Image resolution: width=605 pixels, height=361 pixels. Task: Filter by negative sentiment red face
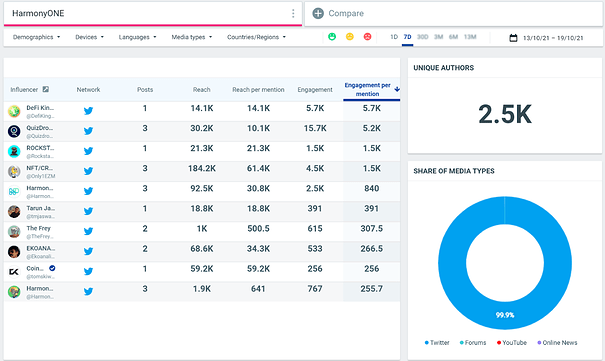point(367,37)
